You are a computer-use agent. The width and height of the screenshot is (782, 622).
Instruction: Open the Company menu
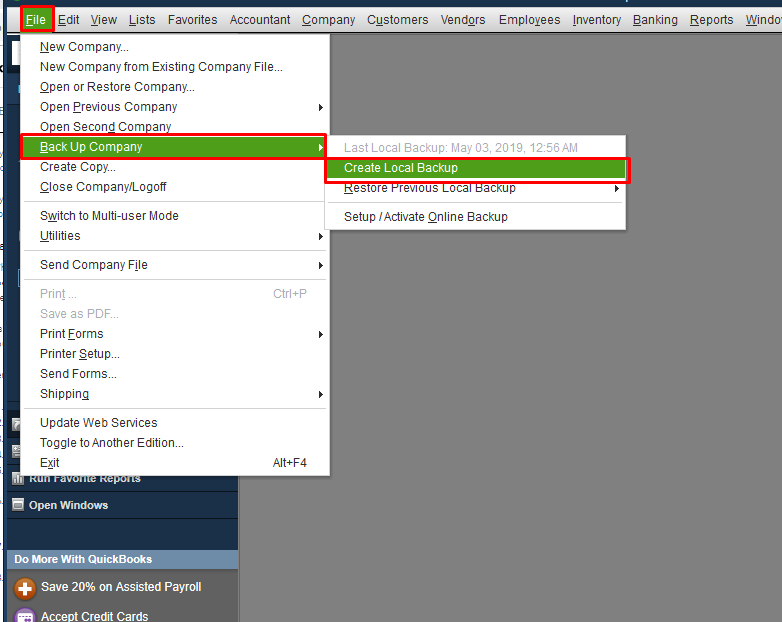tap(328, 20)
